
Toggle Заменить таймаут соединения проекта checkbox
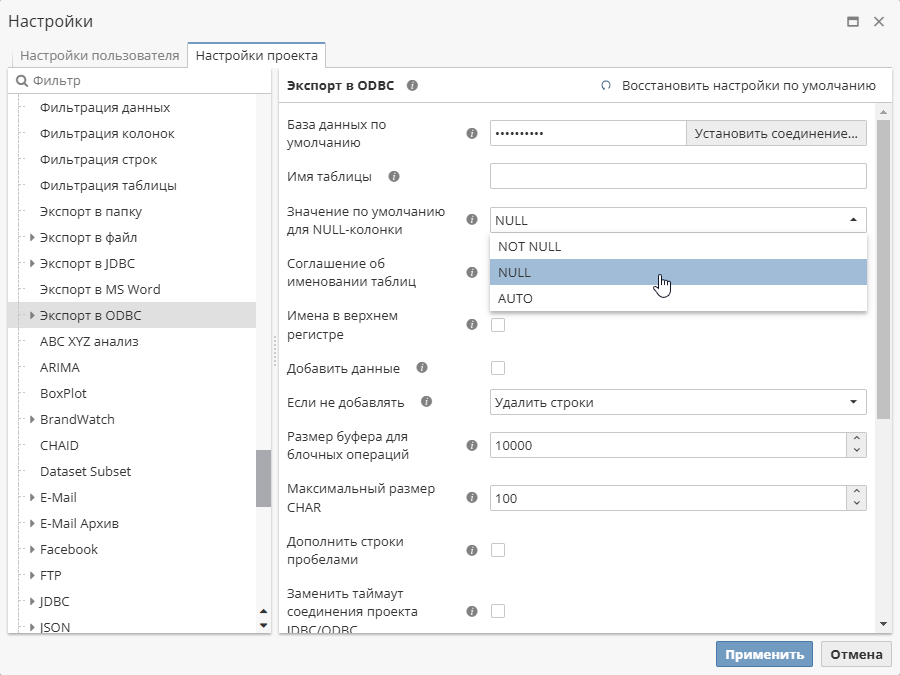point(498,611)
